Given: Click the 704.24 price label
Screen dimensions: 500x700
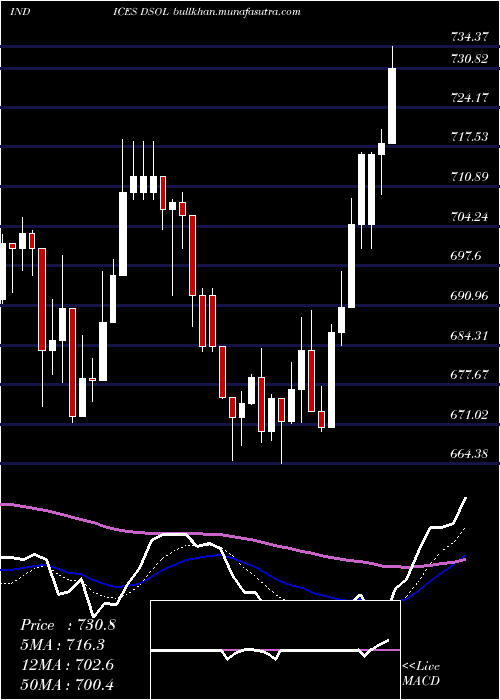Looking at the screenshot, I should click(469, 216).
